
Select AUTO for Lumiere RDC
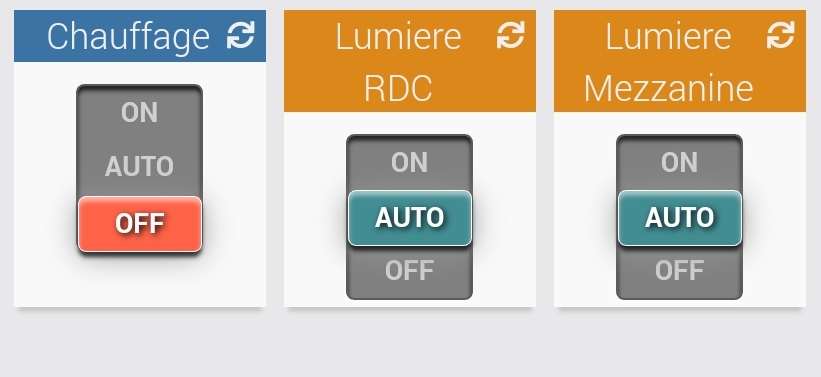(410, 218)
